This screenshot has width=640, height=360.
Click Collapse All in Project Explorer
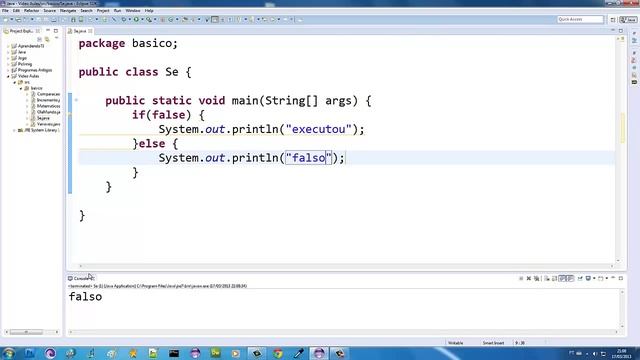[x=40, y=39]
